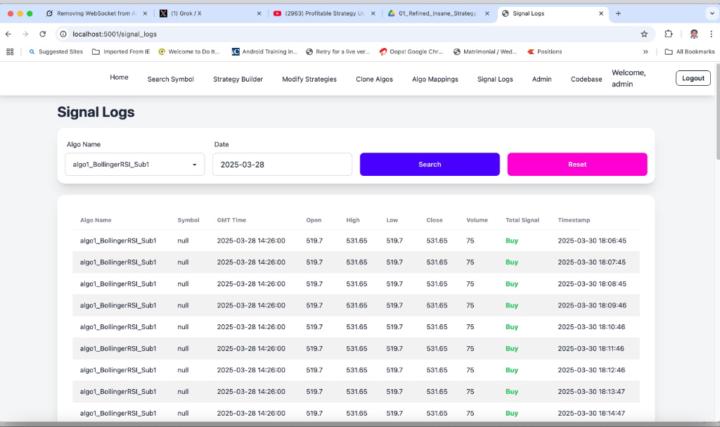Image resolution: width=720 pixels, height=427 pixels.
Task: Open the apps grid icon in bookmarks bar
Action: pyautogui.click(x=10, y=51)
